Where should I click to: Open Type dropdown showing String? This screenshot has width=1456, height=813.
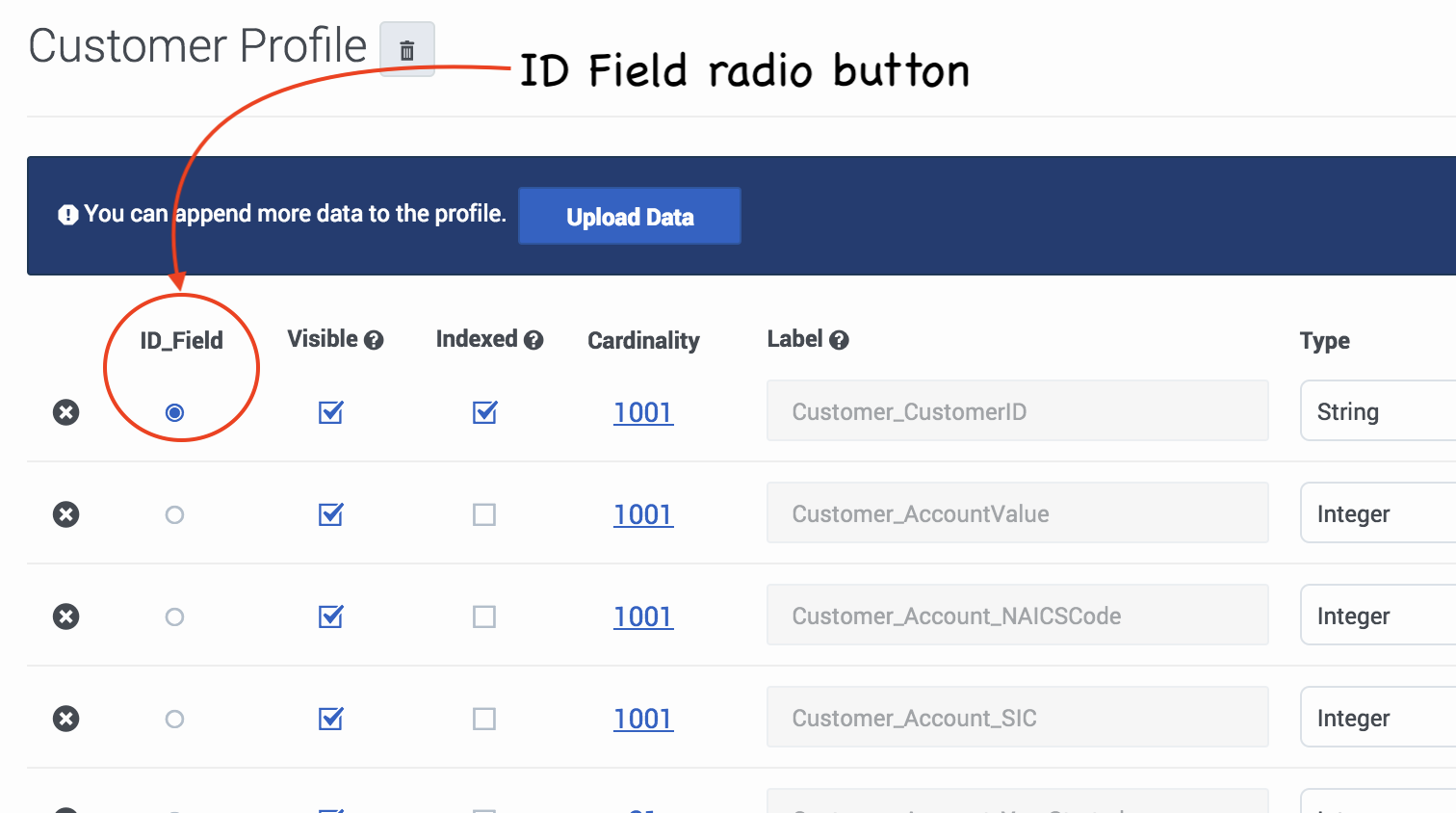tap(1378, 411)
